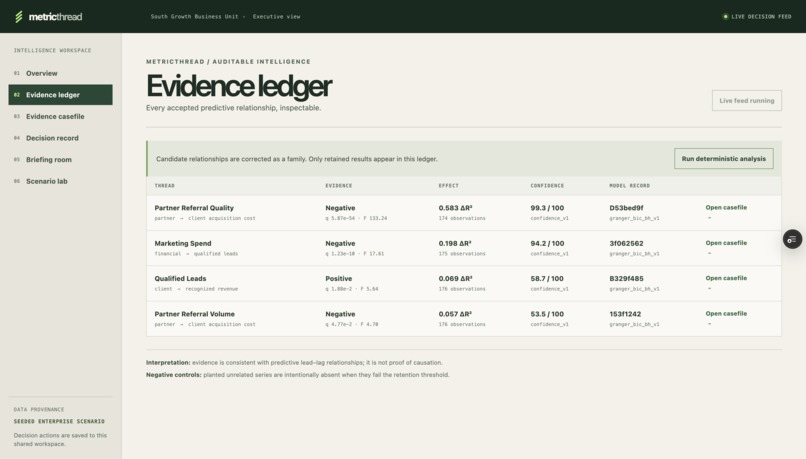Click the MODEL RECORD column header
The width and height of the screenshot is (806, 459).
(629, 186)
